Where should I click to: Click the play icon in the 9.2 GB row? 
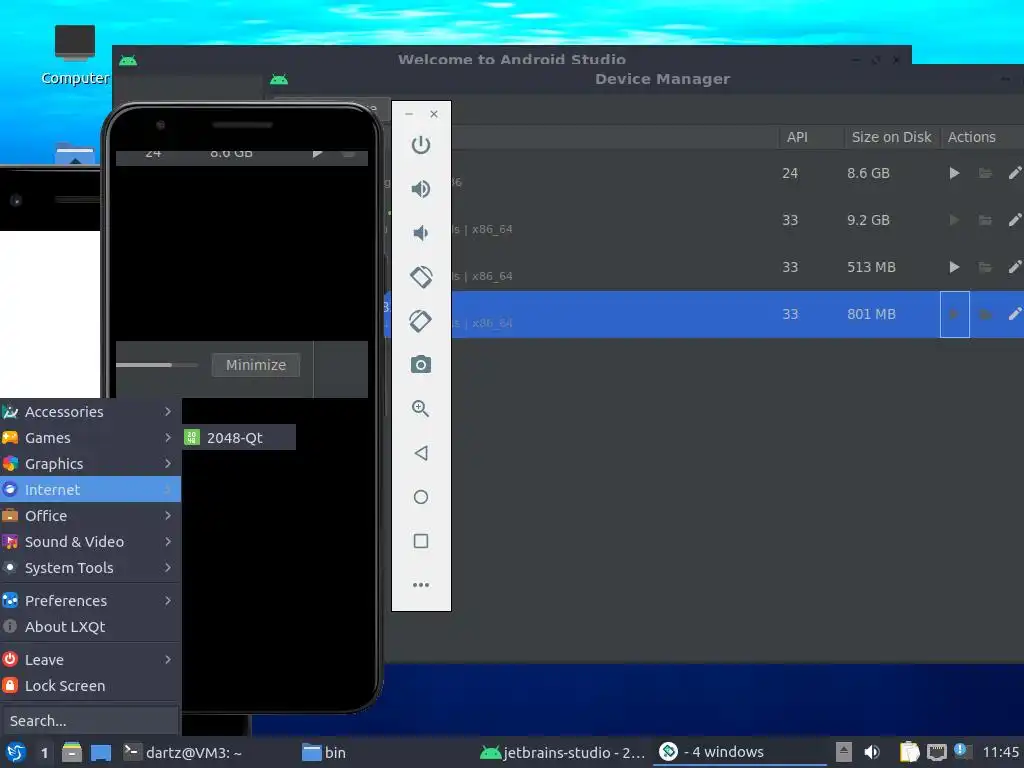[954, 220]
